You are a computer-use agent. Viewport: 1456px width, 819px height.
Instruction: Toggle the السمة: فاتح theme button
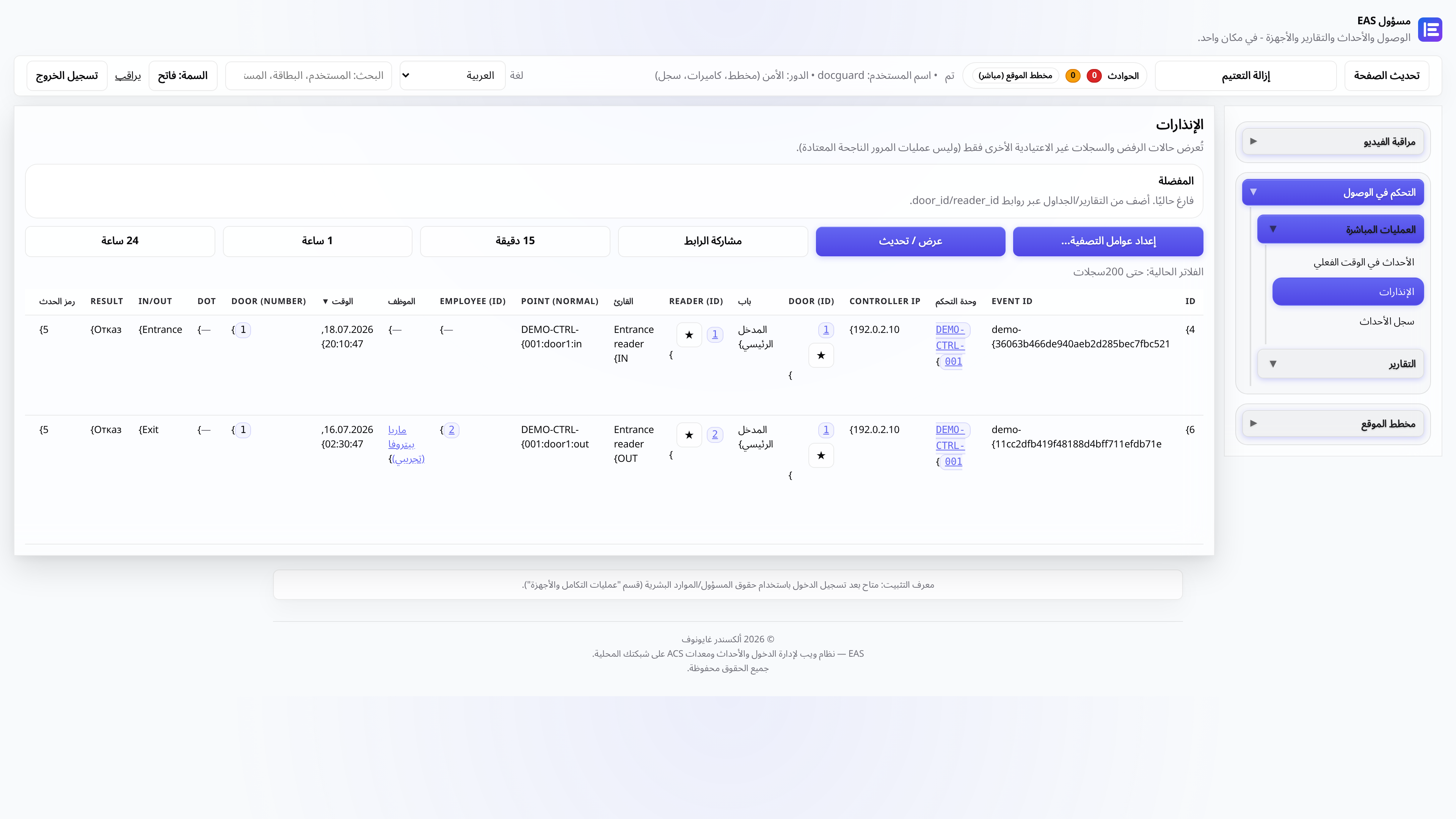(x=182, y=75)
